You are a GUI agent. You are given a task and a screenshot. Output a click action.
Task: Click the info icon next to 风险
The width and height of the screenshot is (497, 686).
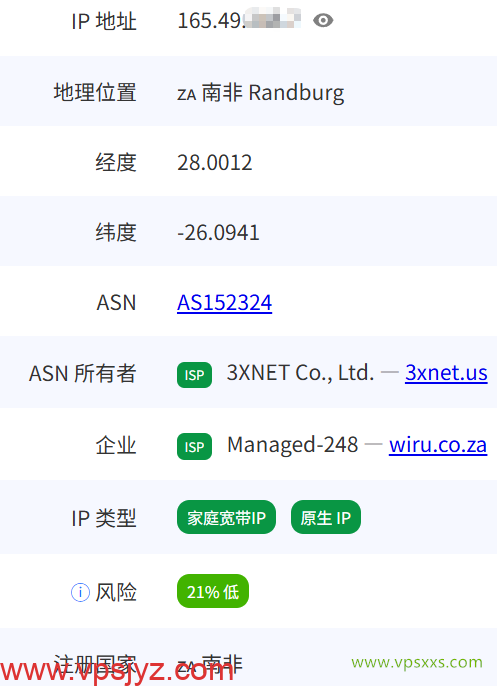[80, 592]
